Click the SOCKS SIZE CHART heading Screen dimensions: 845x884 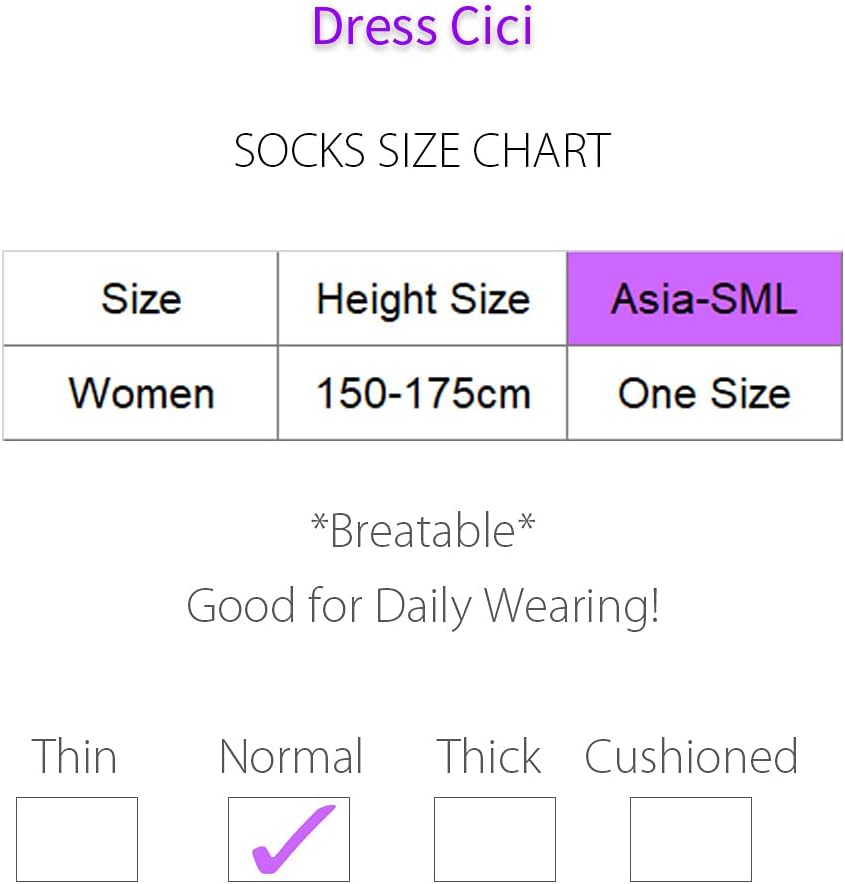422,151
